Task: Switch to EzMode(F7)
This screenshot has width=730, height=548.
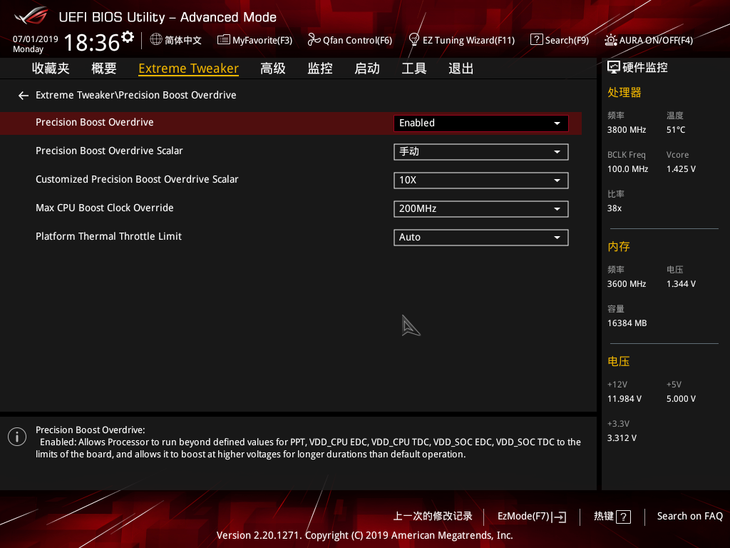Action: (x=524, y=516)
